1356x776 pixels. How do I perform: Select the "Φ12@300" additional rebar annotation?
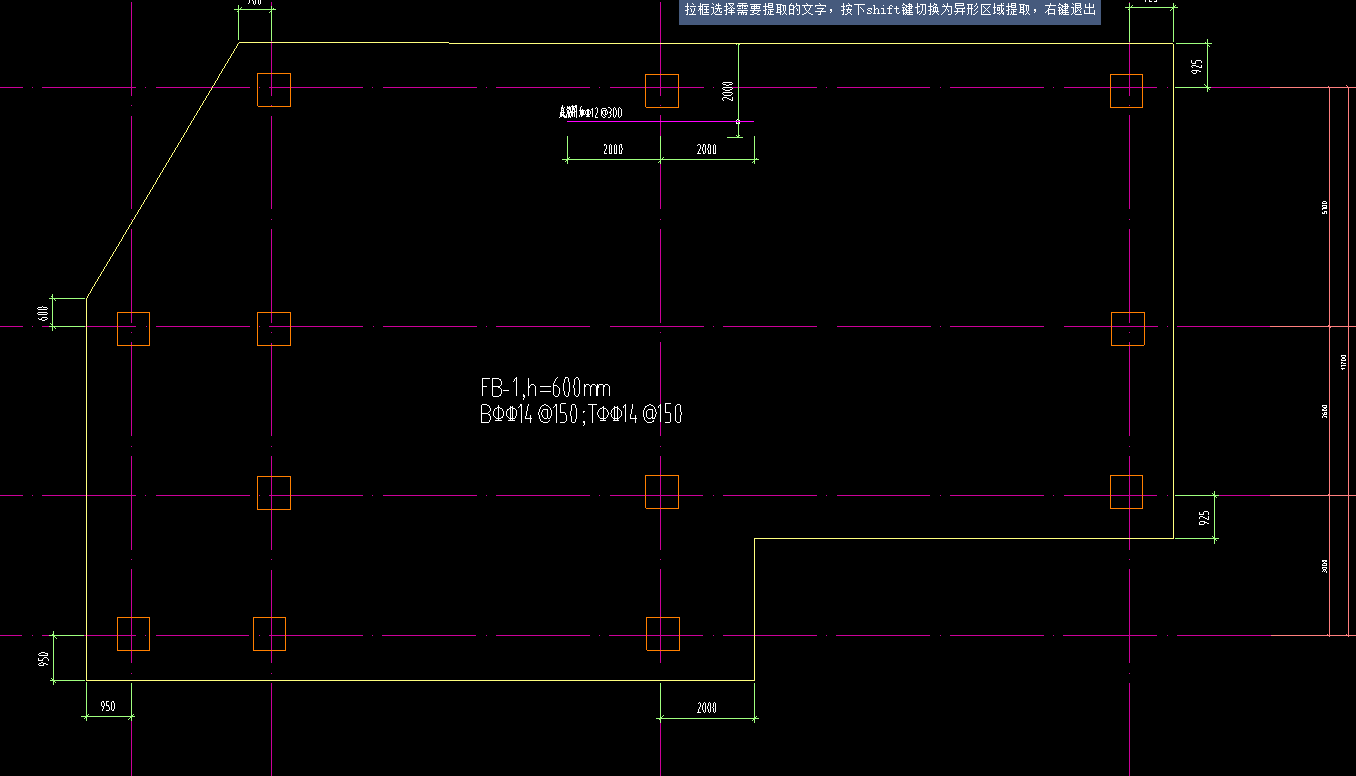[591, 112]
